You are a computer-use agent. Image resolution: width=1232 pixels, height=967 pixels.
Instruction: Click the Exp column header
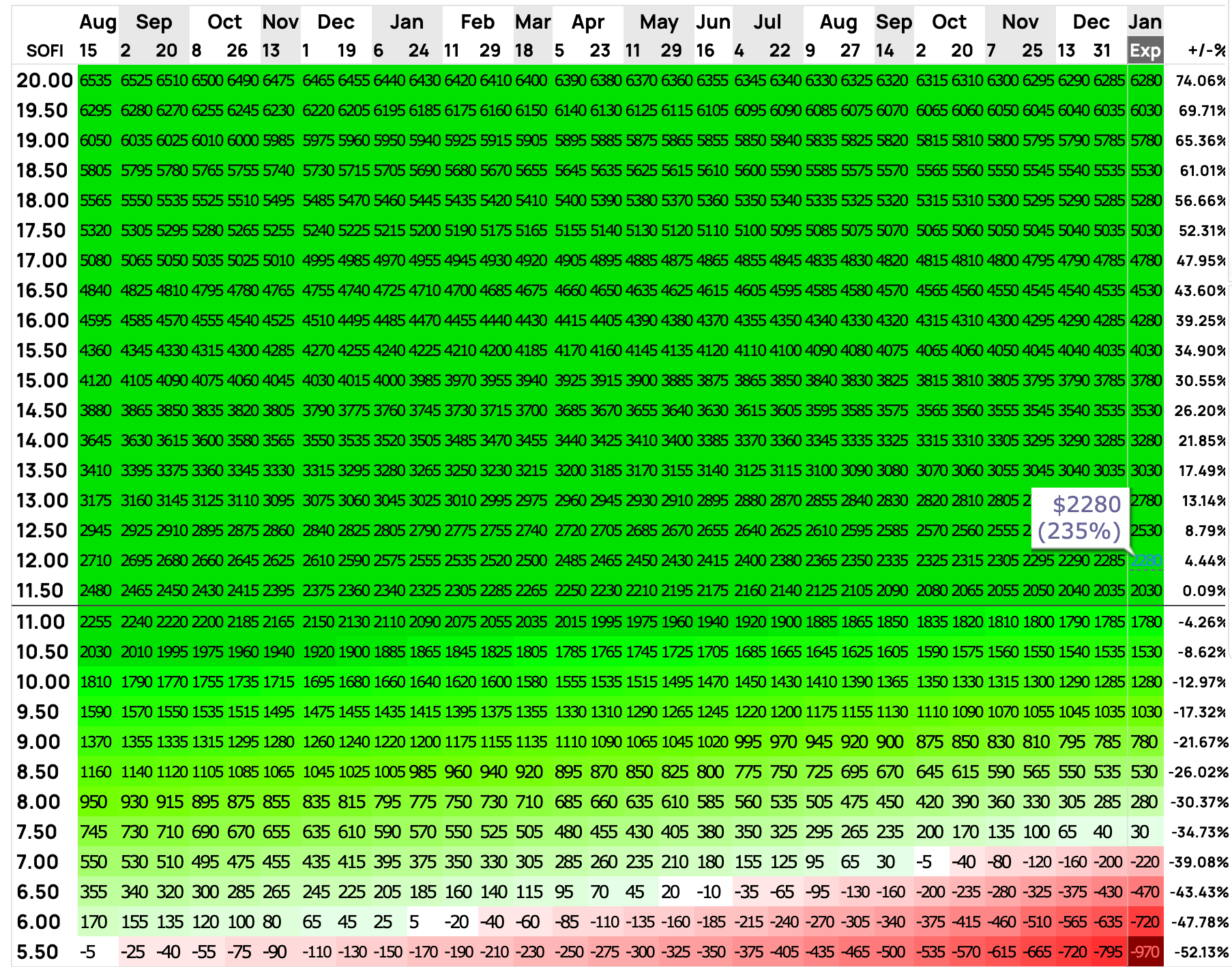coord(1145,50)
